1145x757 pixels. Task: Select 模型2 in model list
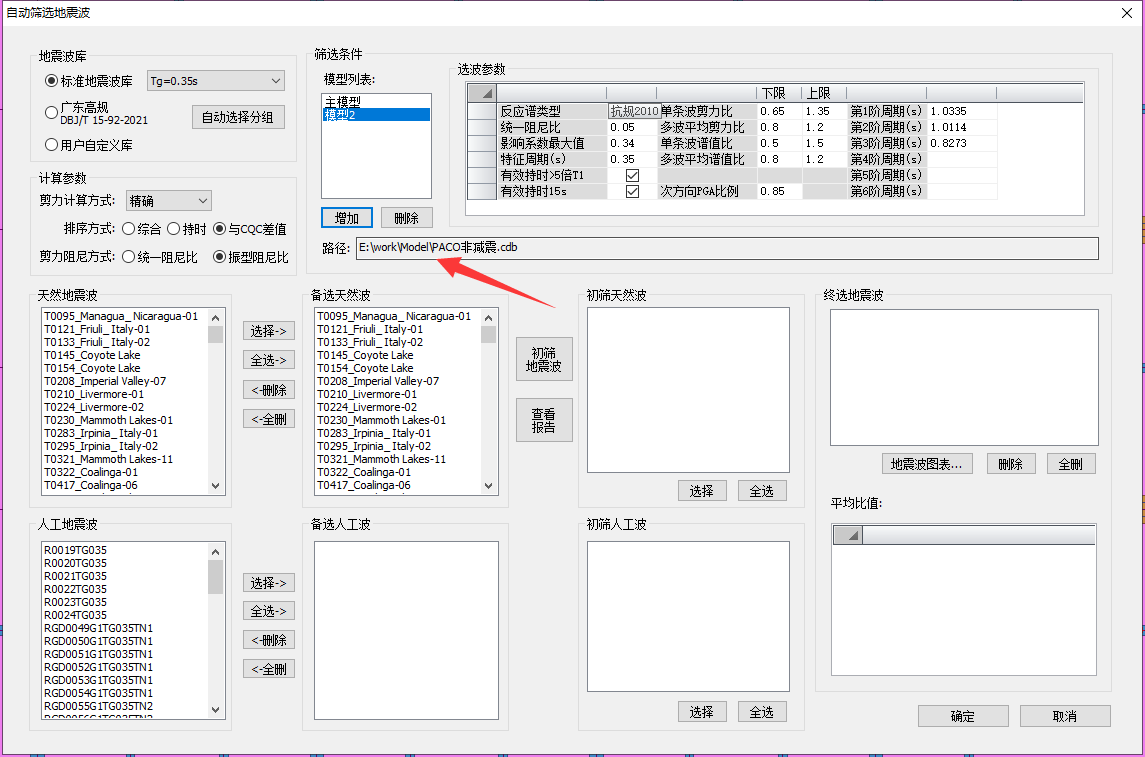coord(377,115)
